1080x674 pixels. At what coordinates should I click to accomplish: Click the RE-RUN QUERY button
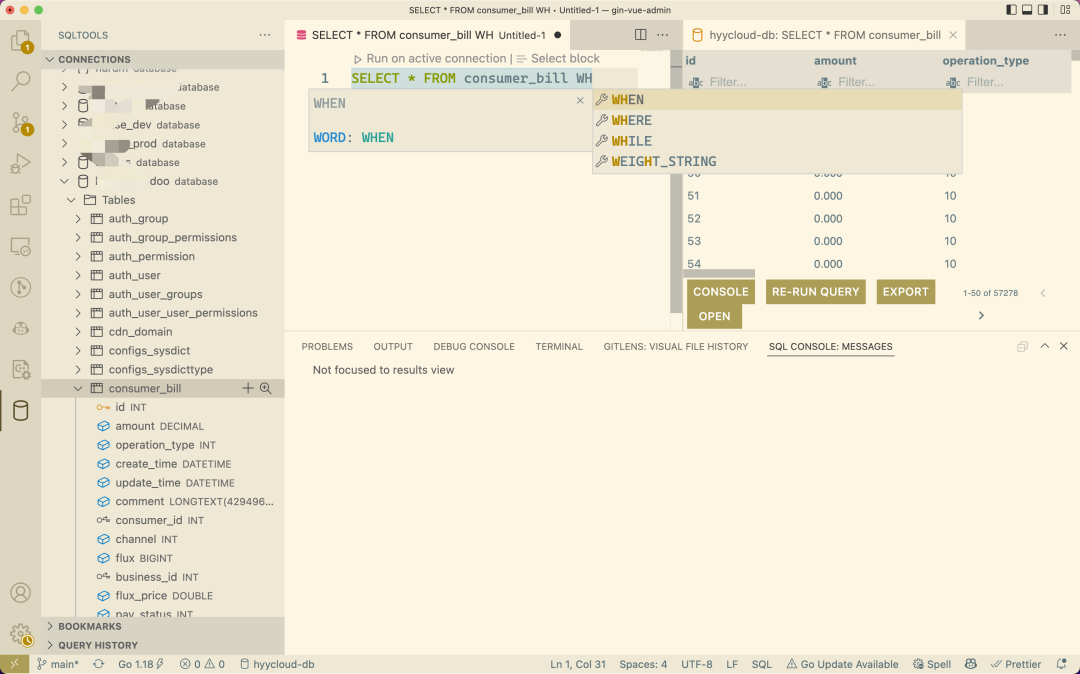pyautogui.click(x=814, y=292)
